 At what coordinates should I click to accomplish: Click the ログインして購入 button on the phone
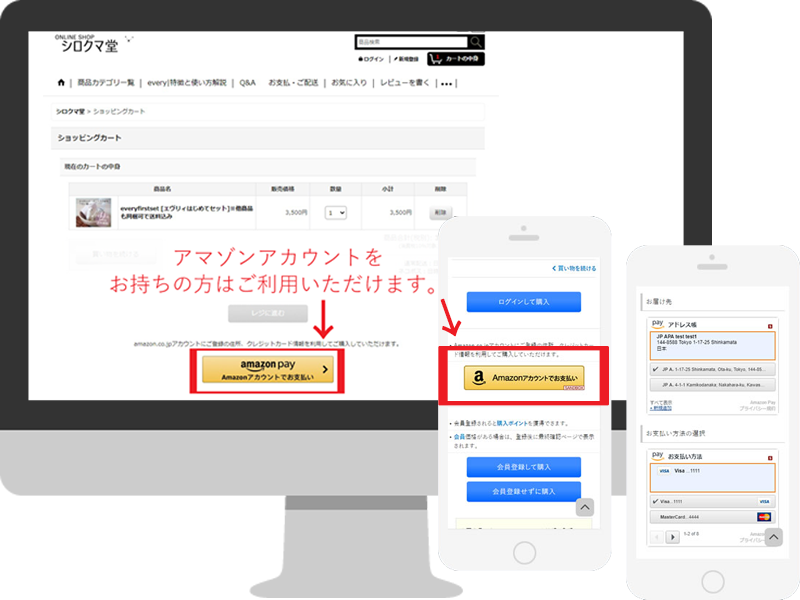[x=524, y=302]
